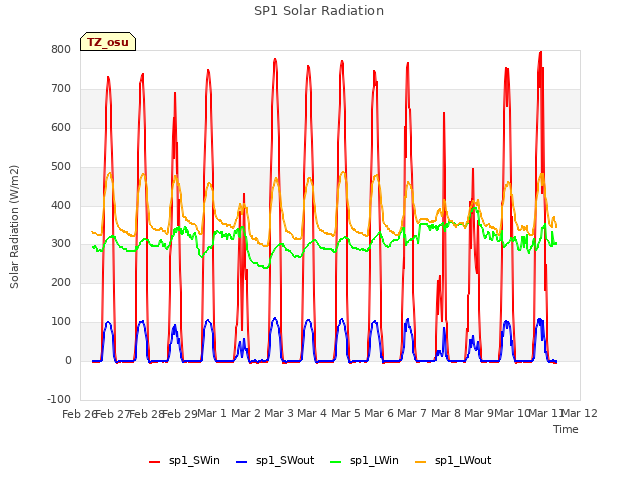Click the Feb 26 x-axis date label
Screen dimensions: 640x480
pos(79,414)
